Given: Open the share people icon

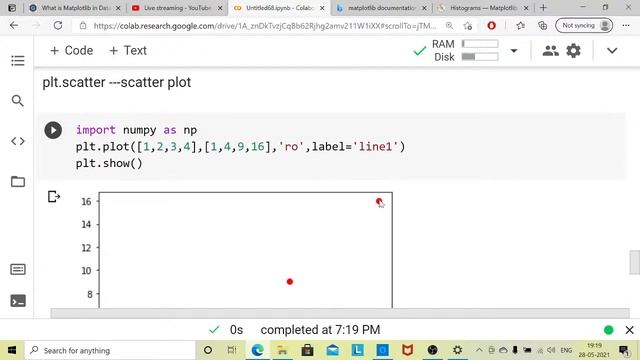Looking at the screenshot, I should click(x=550, y=51).
